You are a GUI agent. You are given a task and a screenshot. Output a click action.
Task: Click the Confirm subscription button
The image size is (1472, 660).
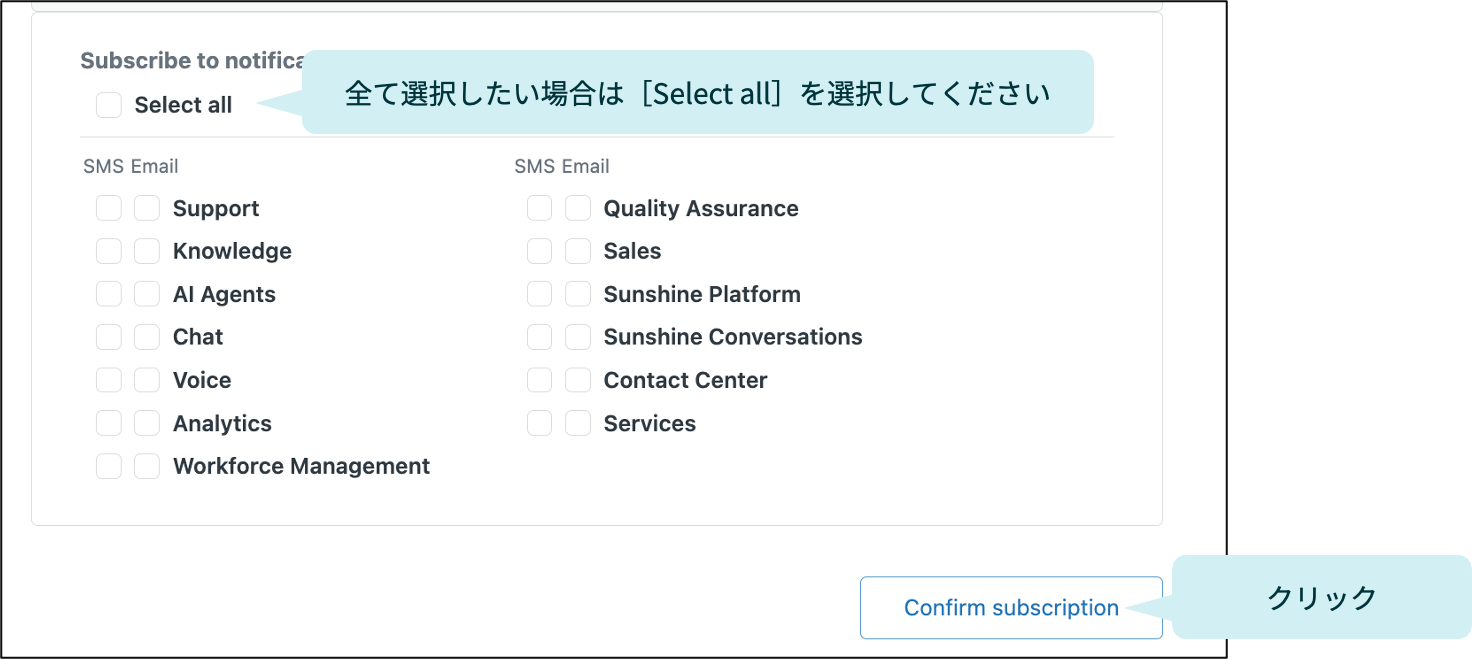pos(1011,607)
